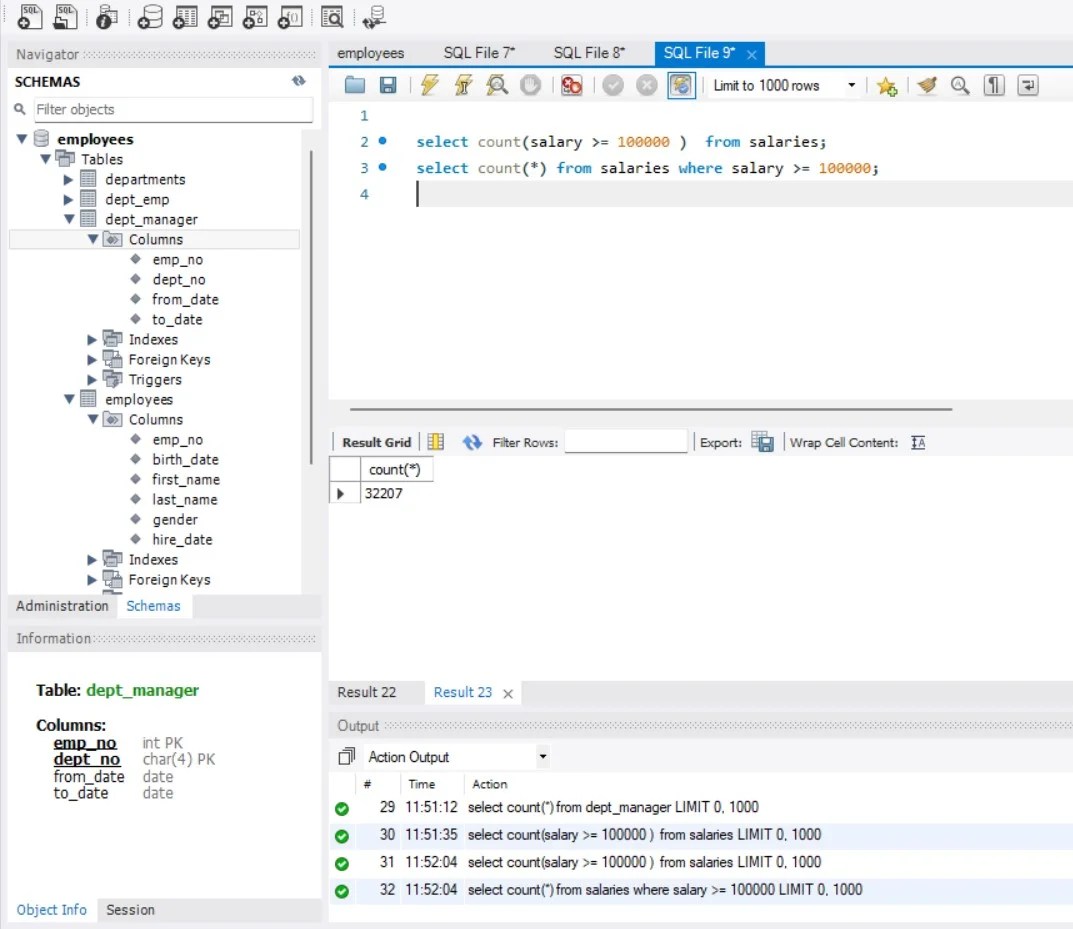1073x929 pixels.
Task: Open the Session info panel
Action: 130,910
